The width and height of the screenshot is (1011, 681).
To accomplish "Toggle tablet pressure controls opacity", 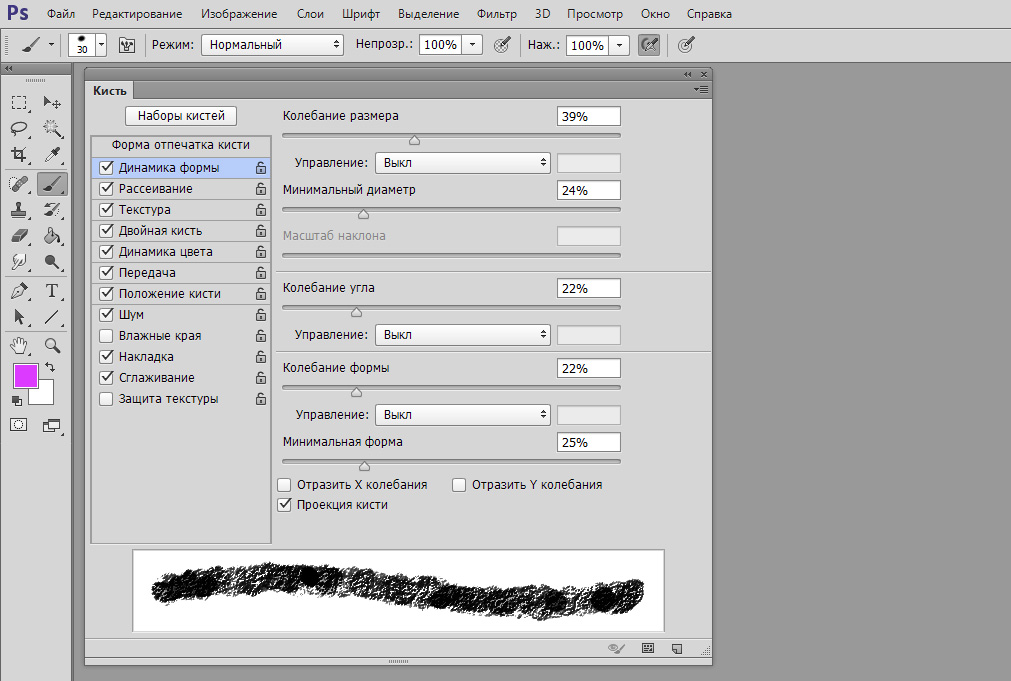I will coord(502,44).
